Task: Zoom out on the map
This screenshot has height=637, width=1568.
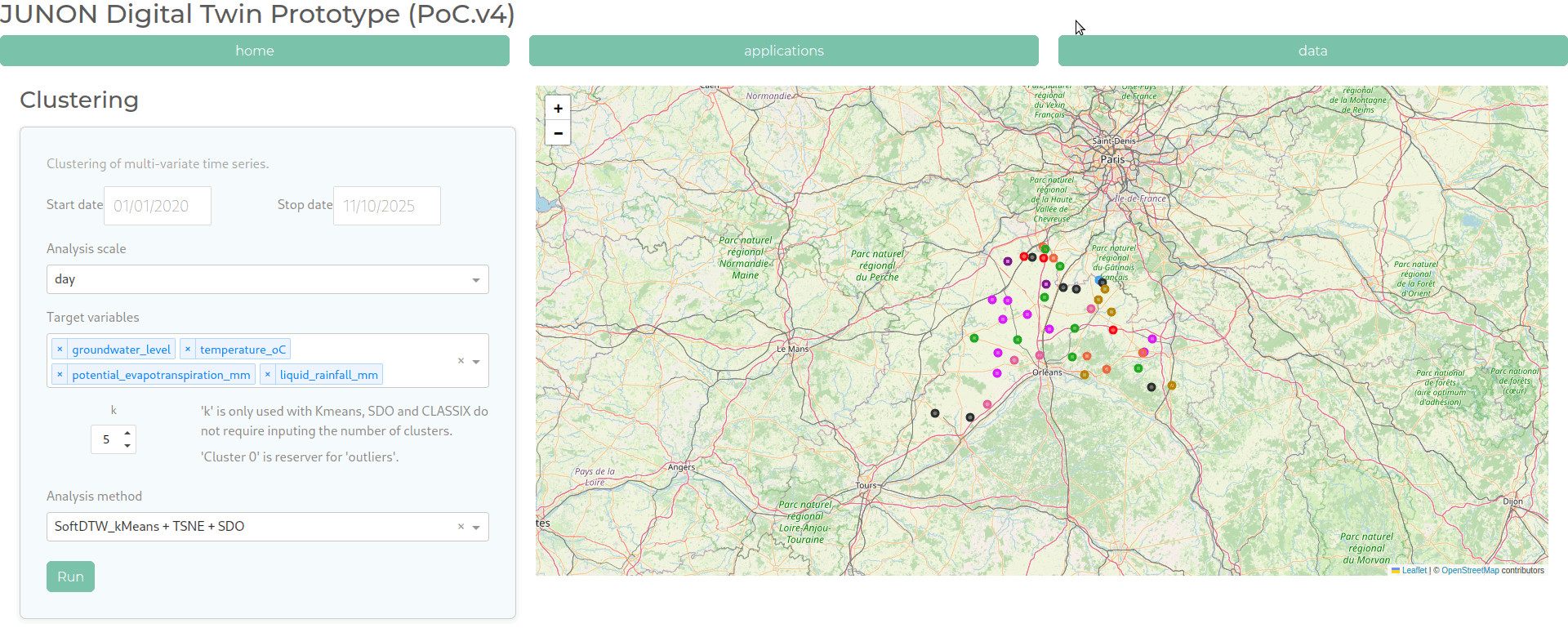Action: coord(558,132)
